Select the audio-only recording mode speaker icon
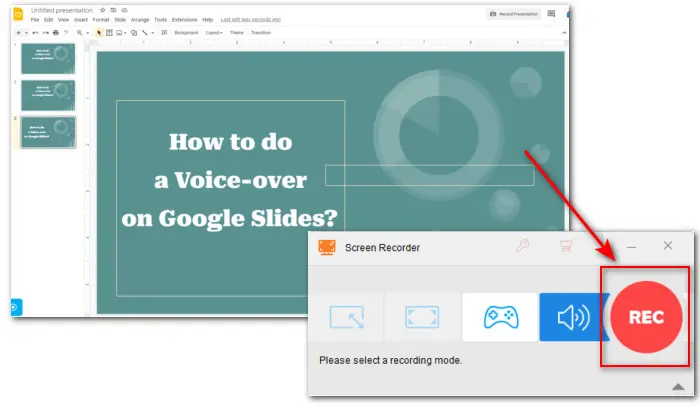This screenshot has height=407, width=700. tap(573, 317)
